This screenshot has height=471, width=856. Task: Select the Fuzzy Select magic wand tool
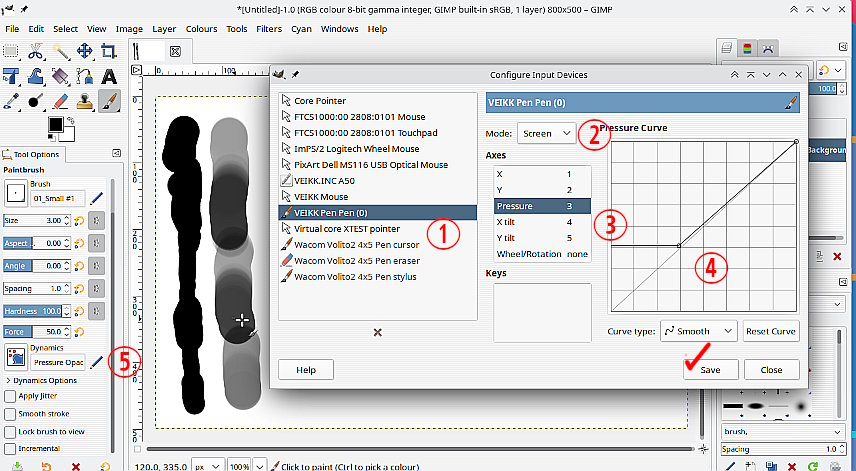[x=60, y=52]
